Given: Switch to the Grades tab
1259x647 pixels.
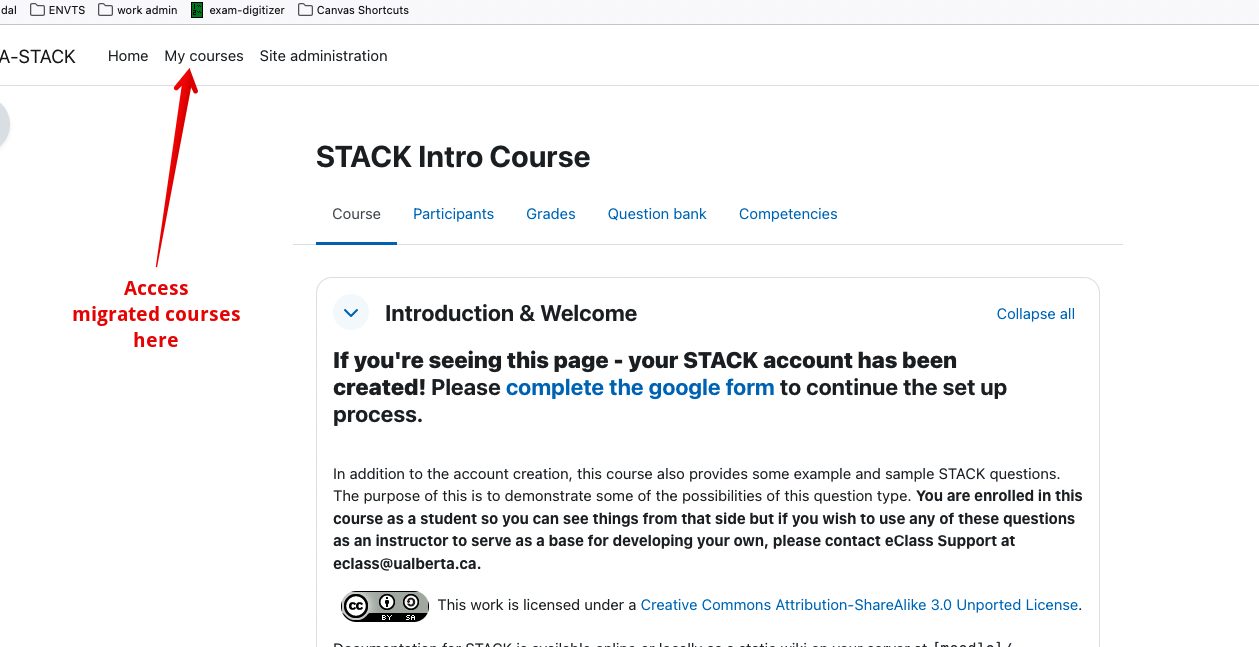Looking at the screenshot, I should (551, 214).
